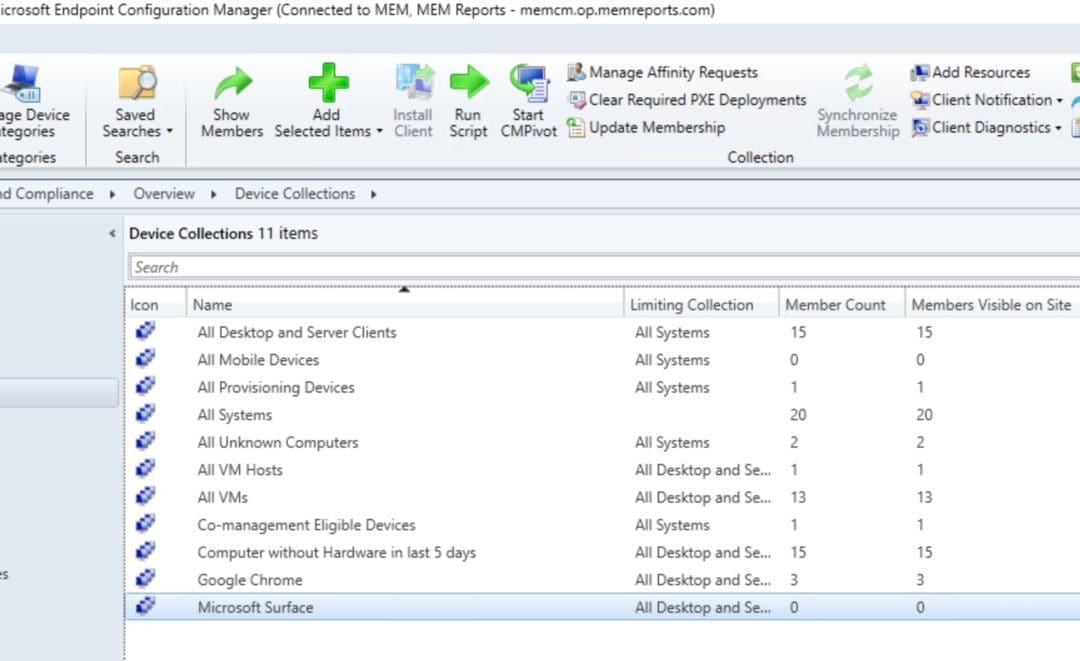Click icon of All Unknown Computers row

[x=145, y=441]
